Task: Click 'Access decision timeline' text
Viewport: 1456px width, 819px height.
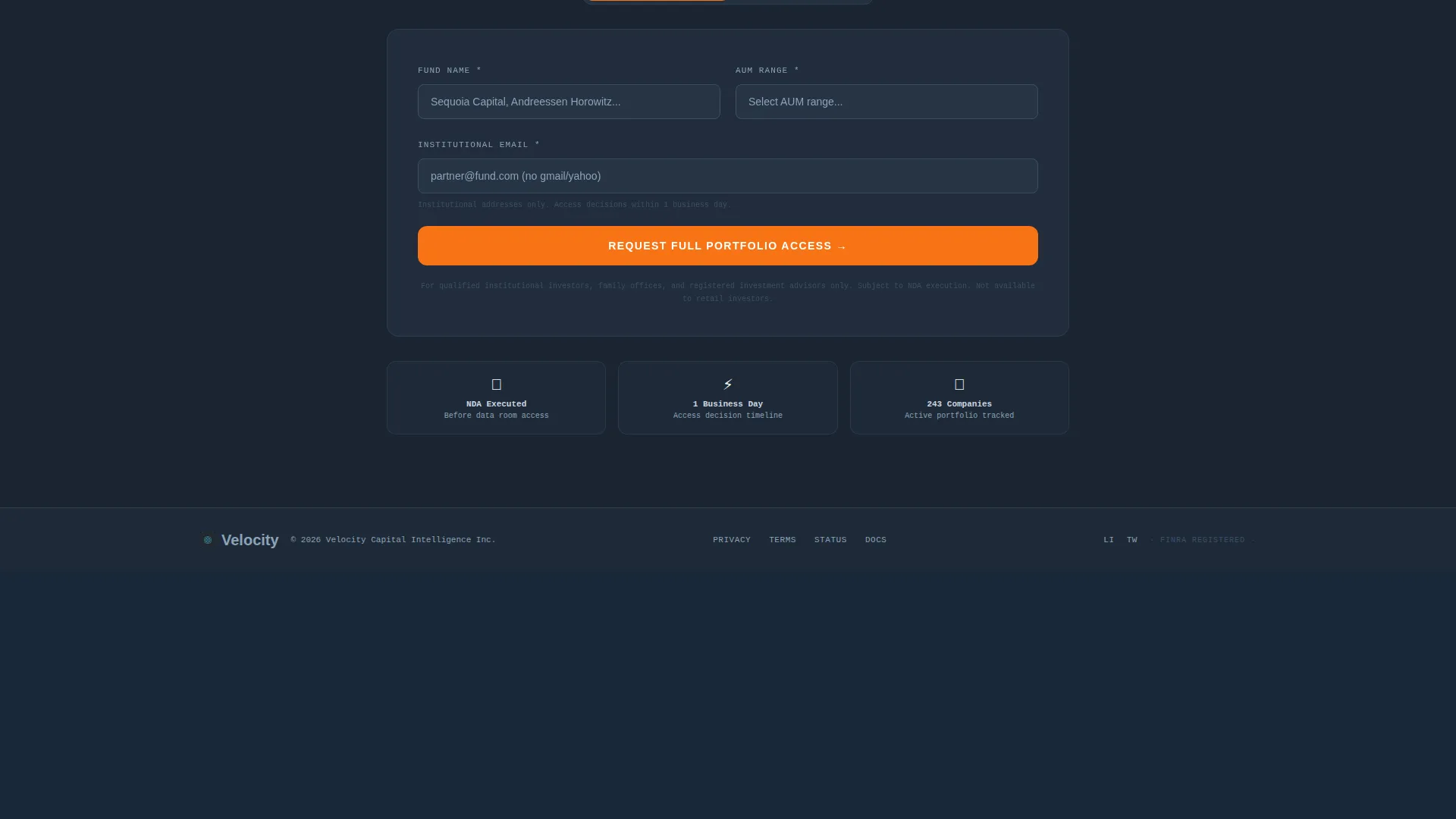Action: [x=728, y=416]
